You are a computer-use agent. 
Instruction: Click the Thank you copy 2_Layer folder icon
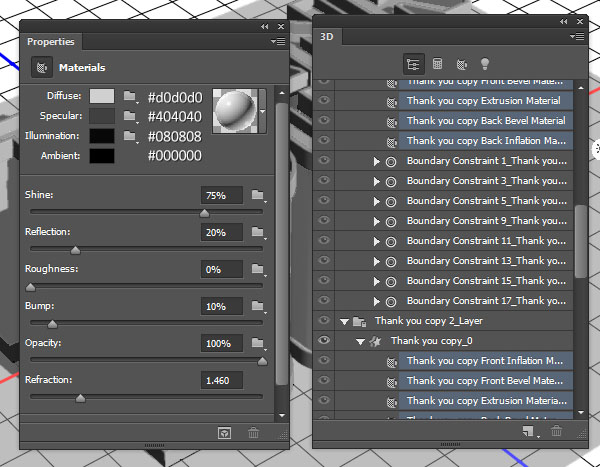359,322
